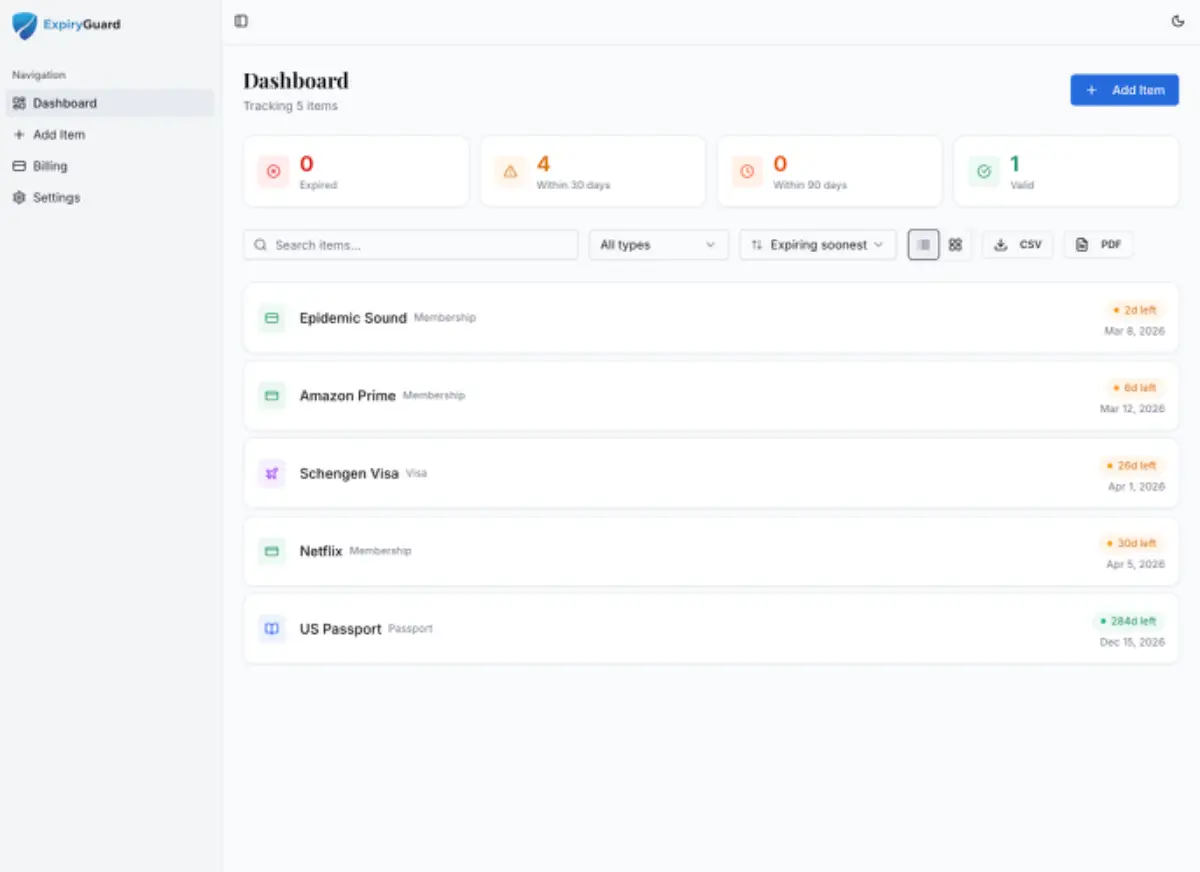Click the green Valid checkmark icon

pyautogui.click(x=984, y=172)
